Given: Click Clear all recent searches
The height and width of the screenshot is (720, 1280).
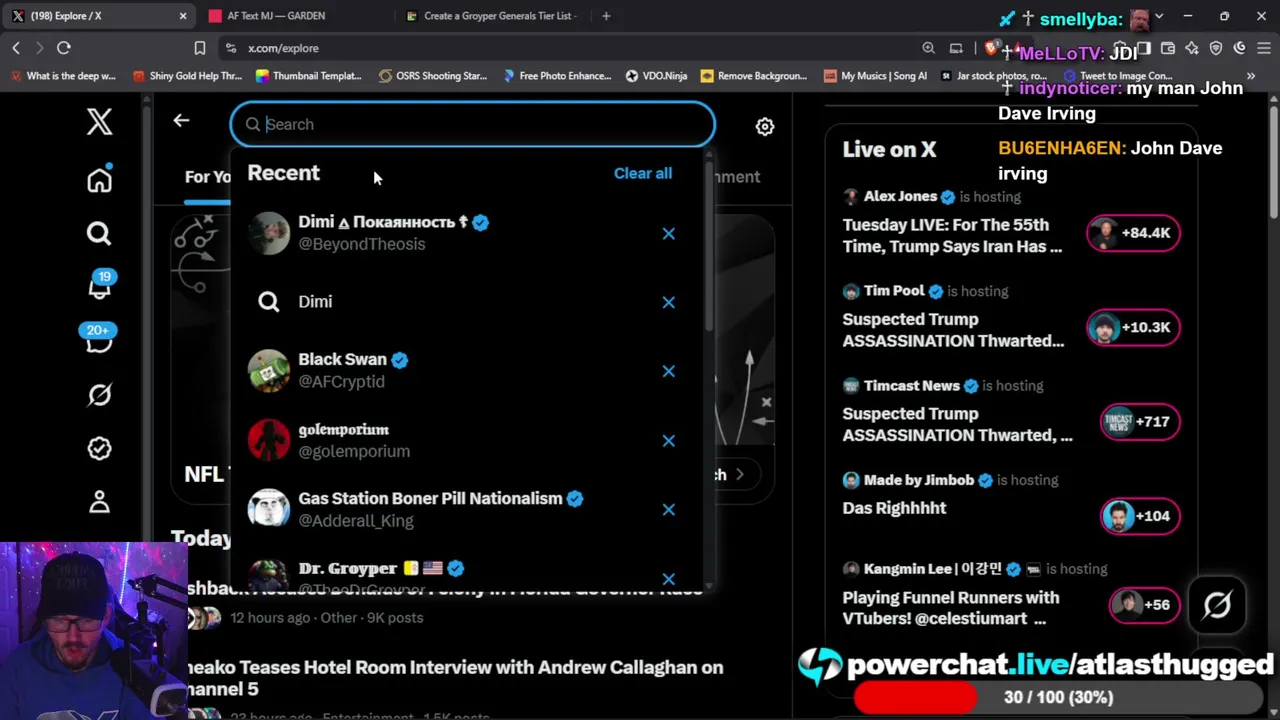Looking at the screenshot, I should pos(643,174).
